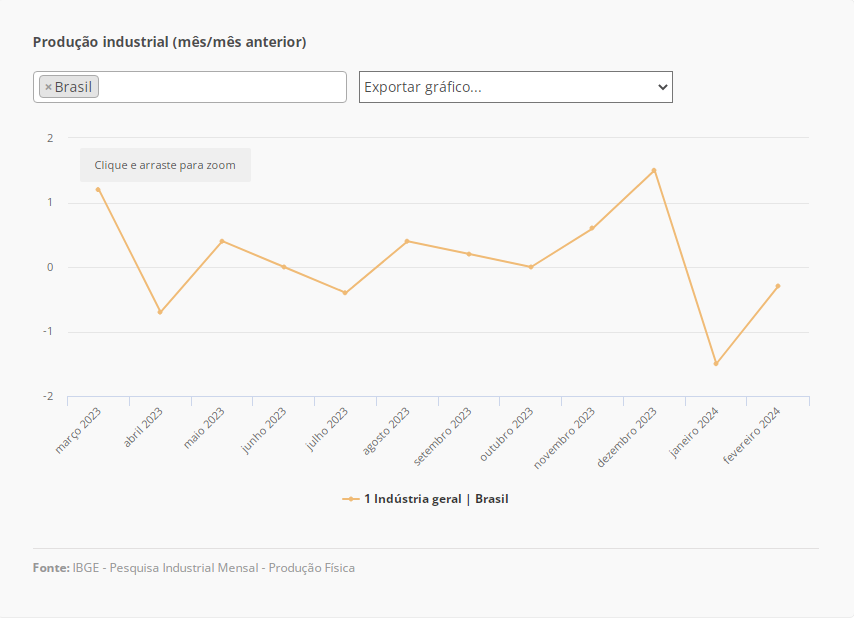854x621 pixels.
Task: Remove the Brasil tag with its x icon
Action: [x=48, y=88]
